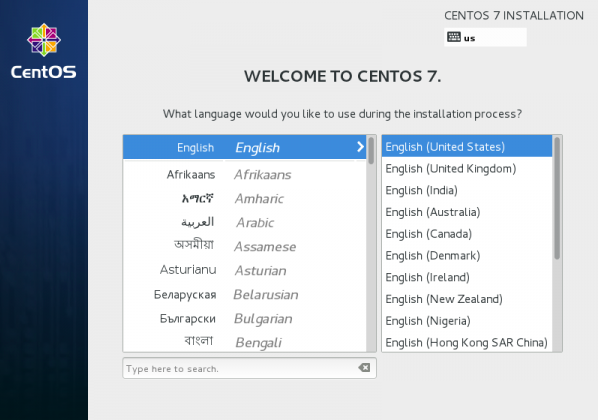Choose English (Denmark) locale
The height and width of the screenshot is (420, 598).
[467, 255]
